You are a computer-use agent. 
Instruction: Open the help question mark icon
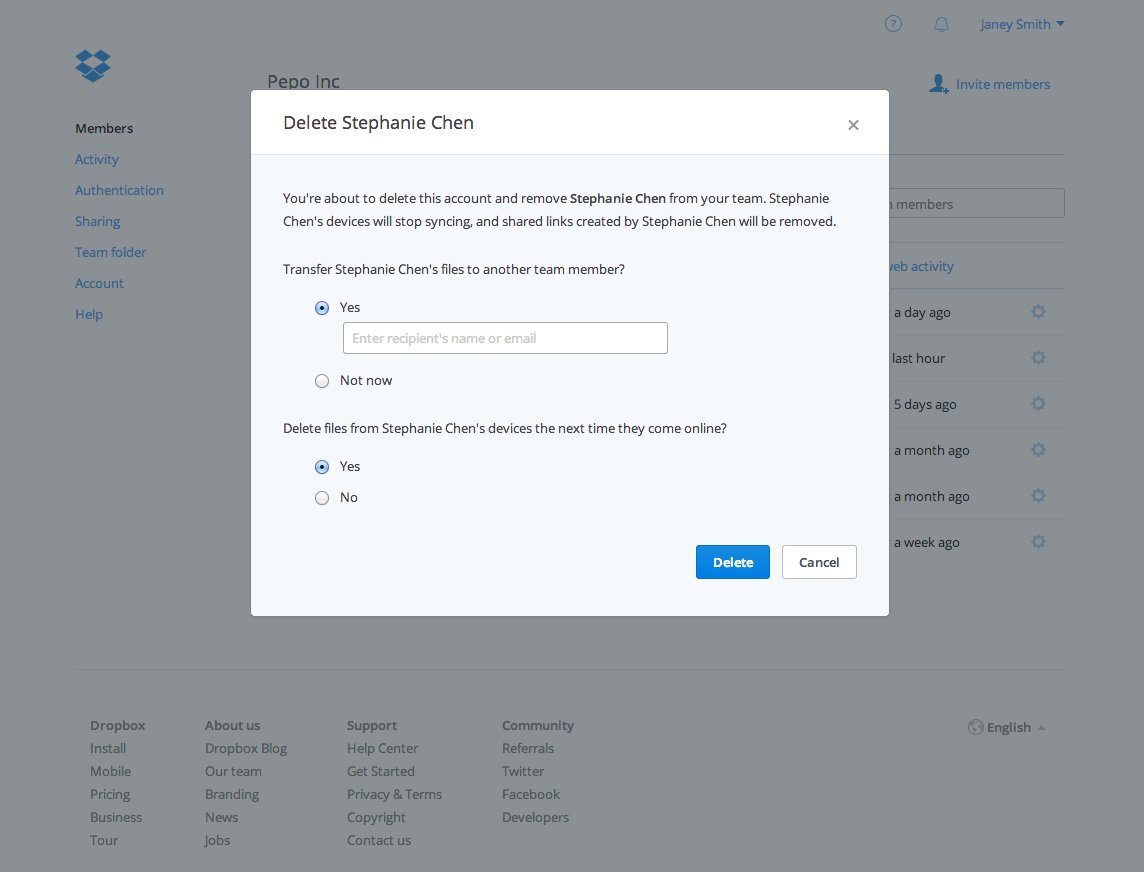[x=893, y=24]
